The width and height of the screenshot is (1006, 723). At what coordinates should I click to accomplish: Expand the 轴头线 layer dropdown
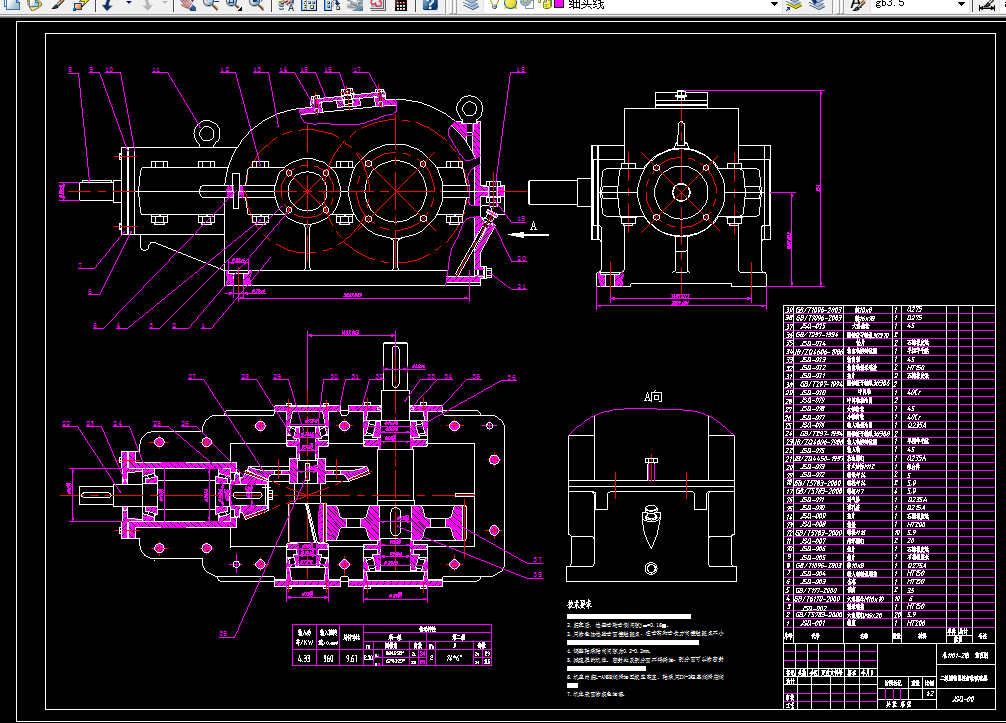[774, 4]
